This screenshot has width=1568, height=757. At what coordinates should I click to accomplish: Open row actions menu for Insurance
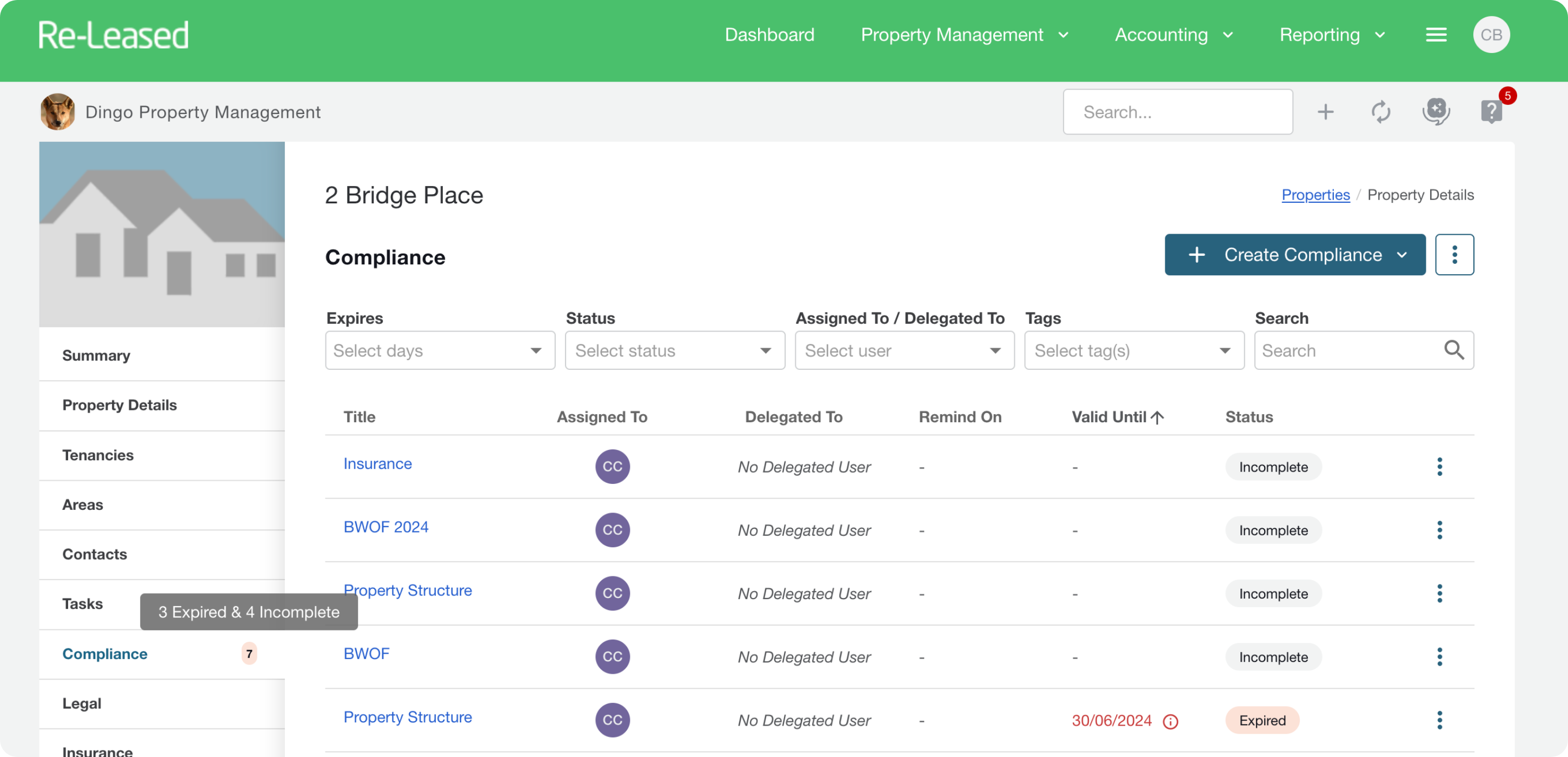click(x=1439, y=467)
